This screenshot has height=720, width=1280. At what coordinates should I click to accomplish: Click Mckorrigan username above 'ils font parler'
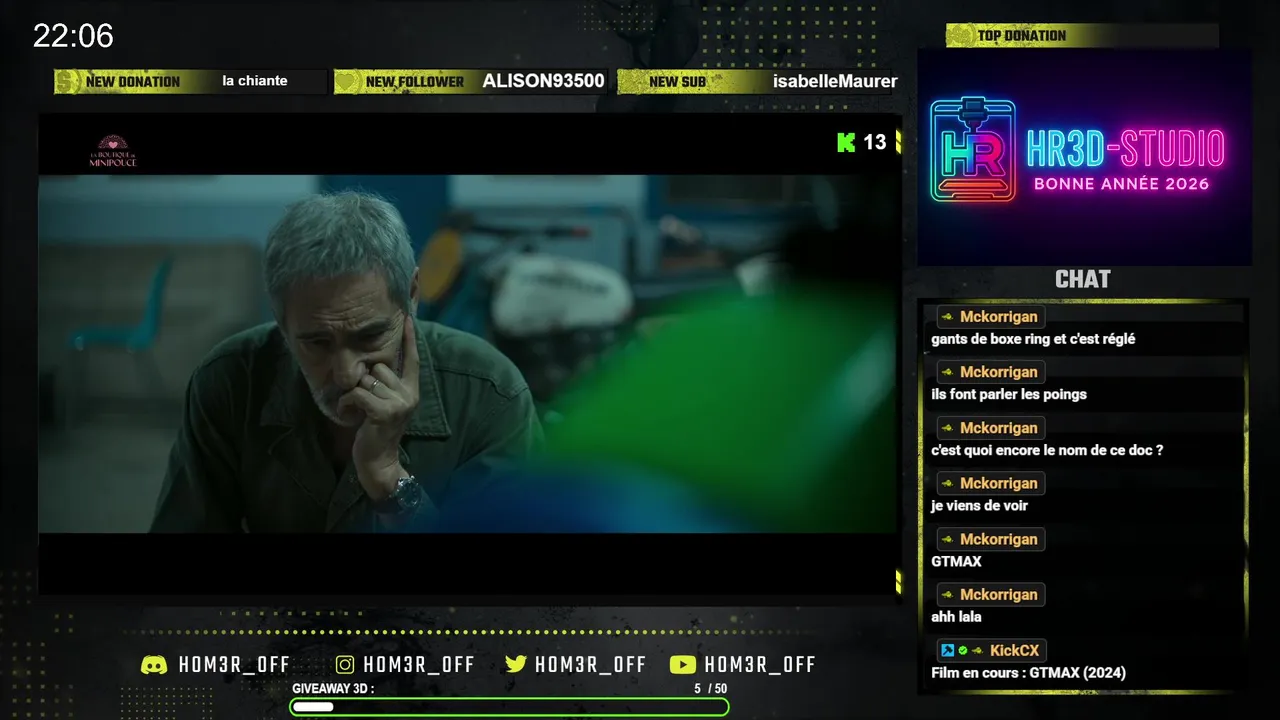click(x=999, y=372)
